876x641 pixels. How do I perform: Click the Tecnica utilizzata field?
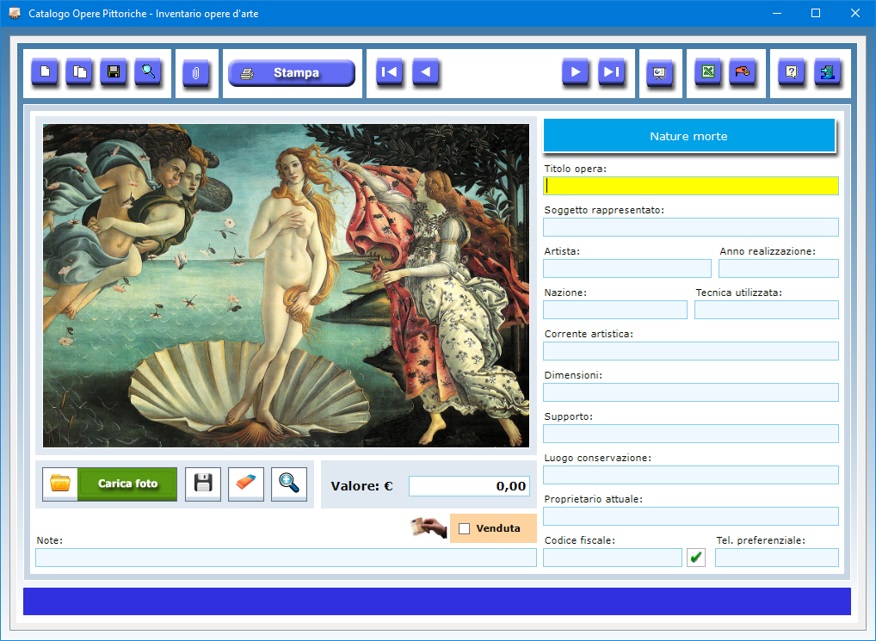(766, 310)
